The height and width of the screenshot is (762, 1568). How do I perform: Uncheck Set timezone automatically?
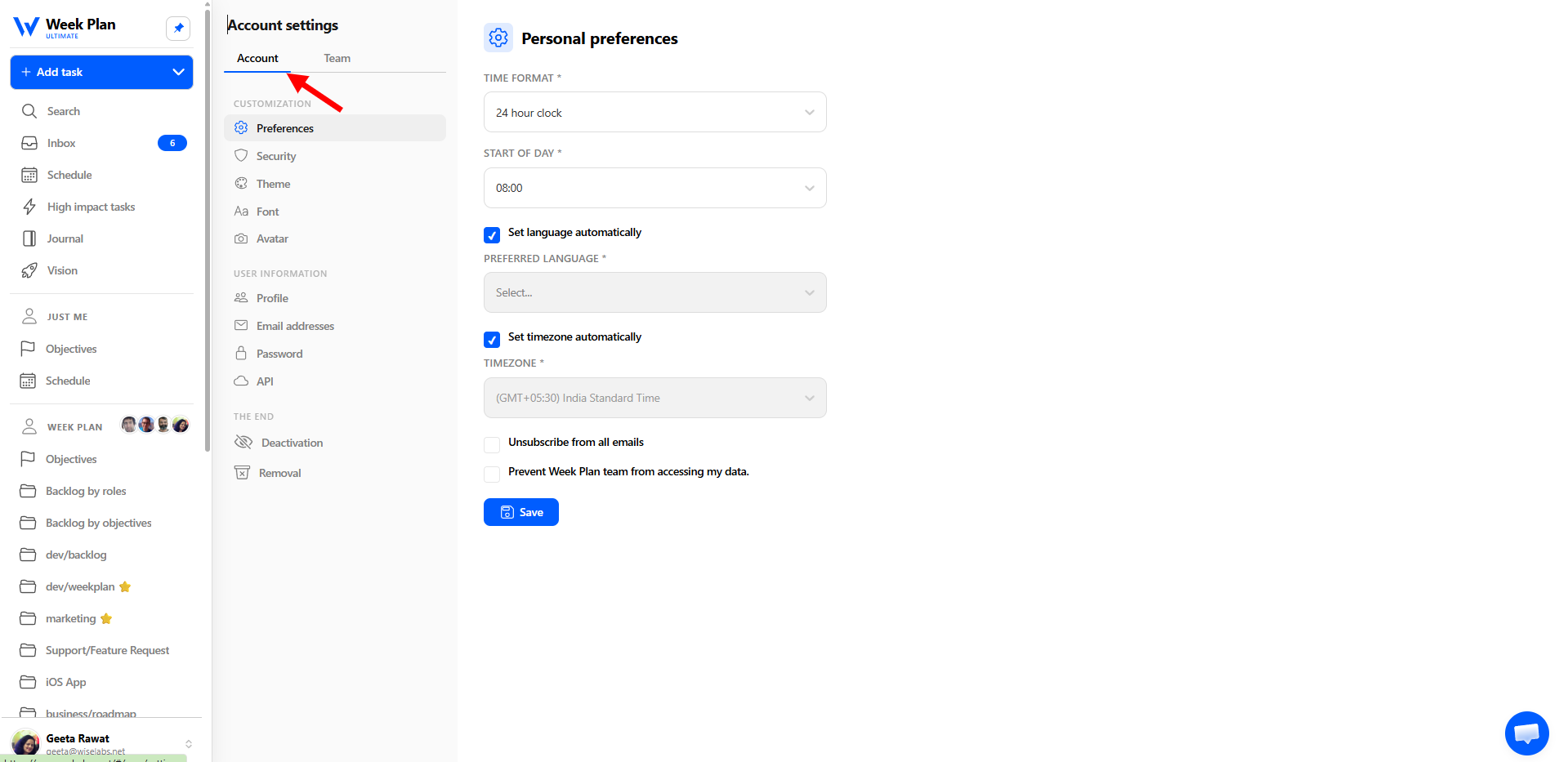point(492,340)
